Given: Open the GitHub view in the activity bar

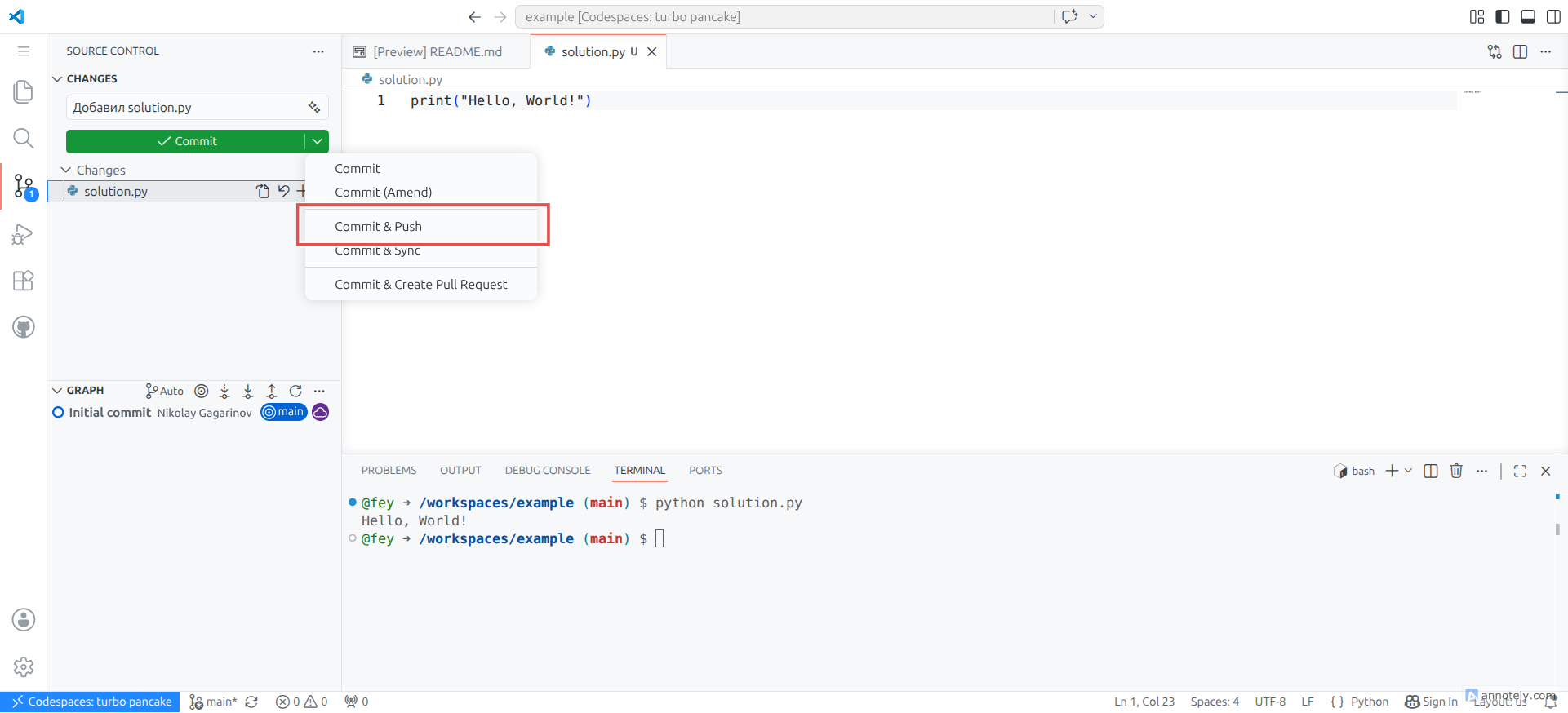Looking at the screenshot, I should click(24, 327).
